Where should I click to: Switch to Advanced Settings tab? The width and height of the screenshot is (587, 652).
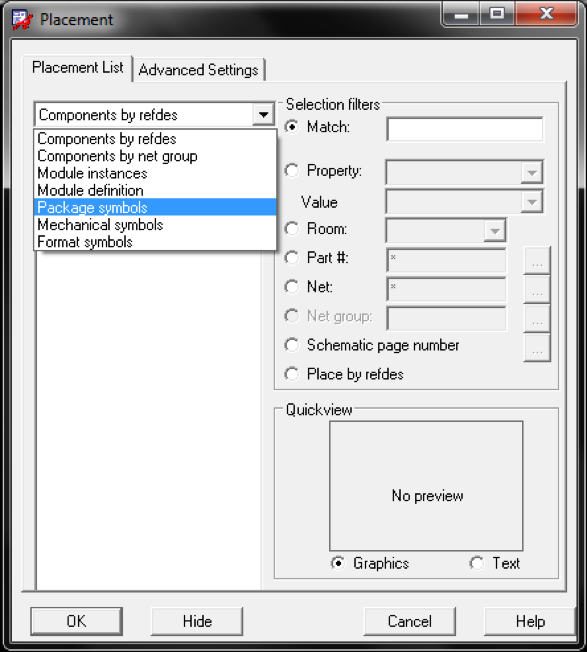pyautogui.click(x=198, y=70)
